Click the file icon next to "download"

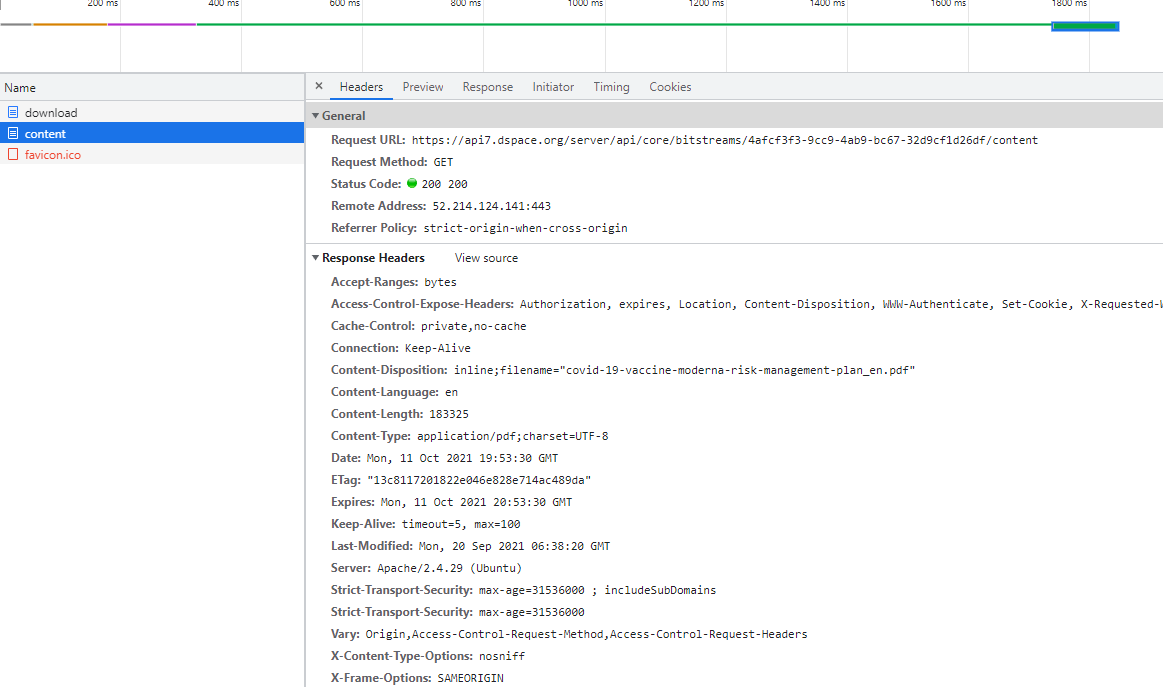click(13, 112)
